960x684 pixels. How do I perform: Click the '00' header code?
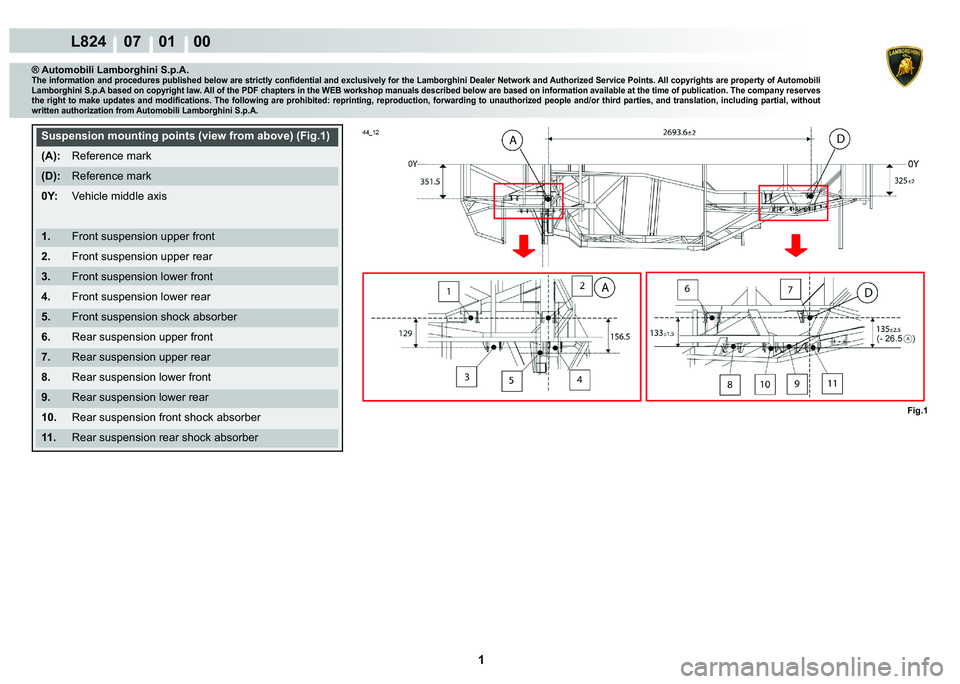tap(202, 42)
